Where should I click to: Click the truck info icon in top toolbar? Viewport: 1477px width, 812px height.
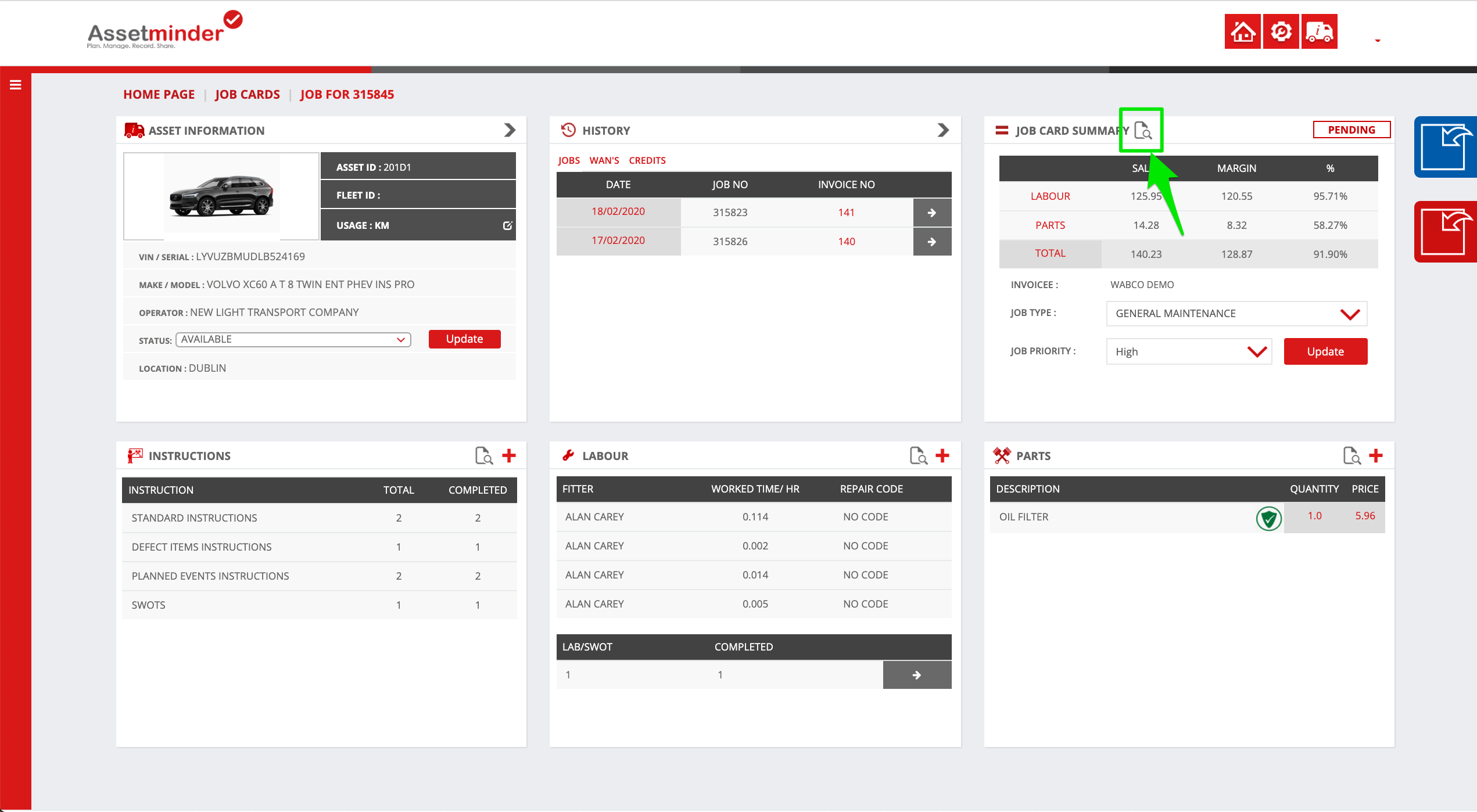pyautogui.click(x=1319, y=31)
